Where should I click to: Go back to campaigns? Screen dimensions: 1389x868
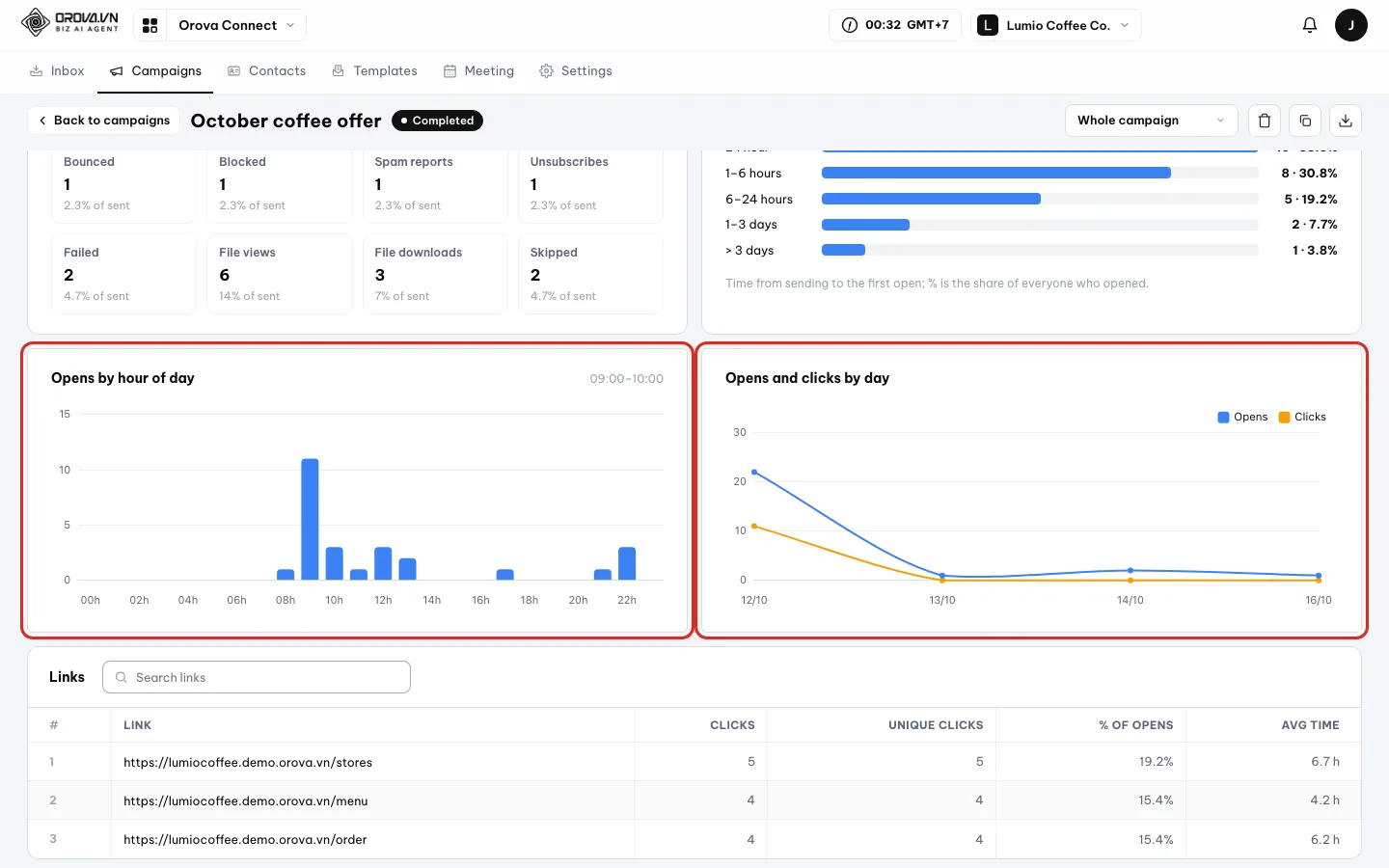(104, 121)
